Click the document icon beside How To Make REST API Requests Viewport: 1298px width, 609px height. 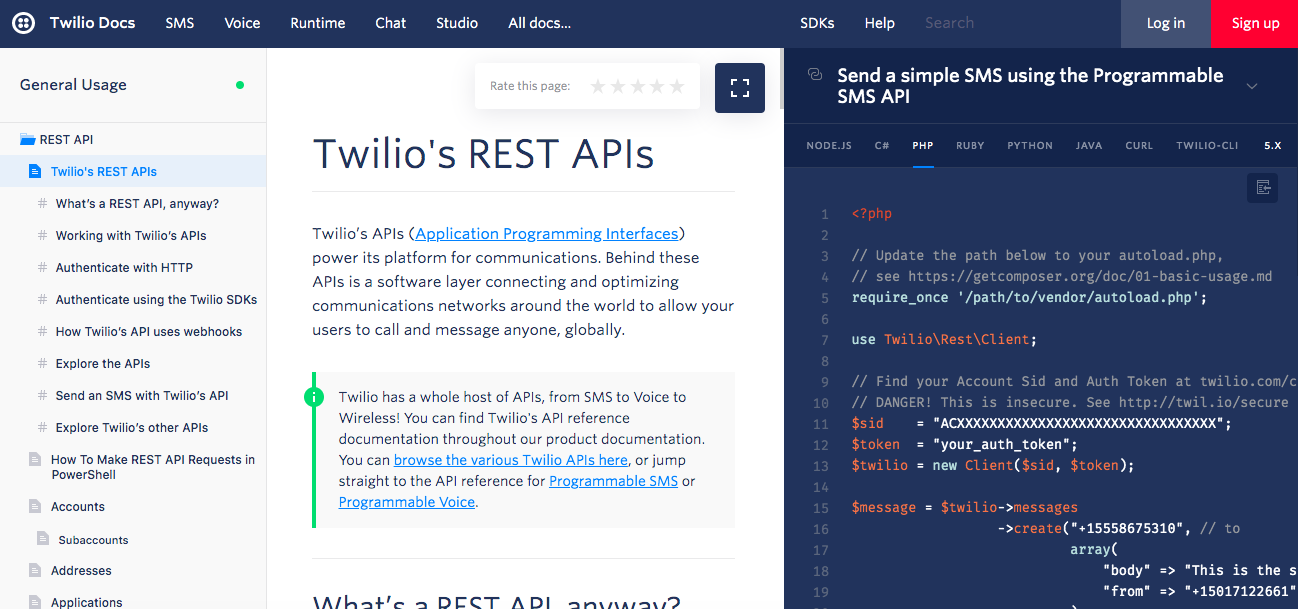(35, 459)
